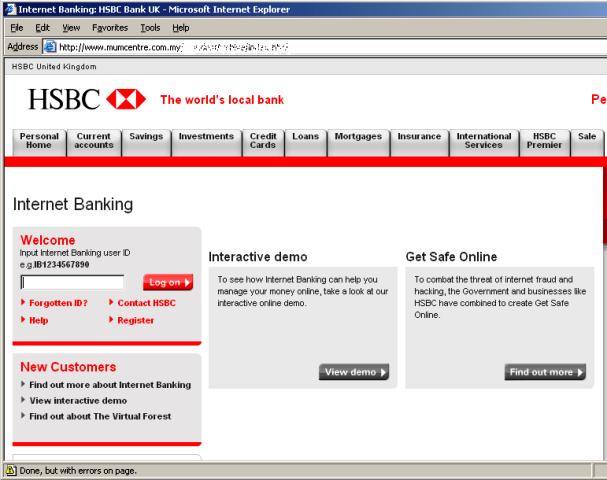Open the Credit Cards tab

click(263, 142)
